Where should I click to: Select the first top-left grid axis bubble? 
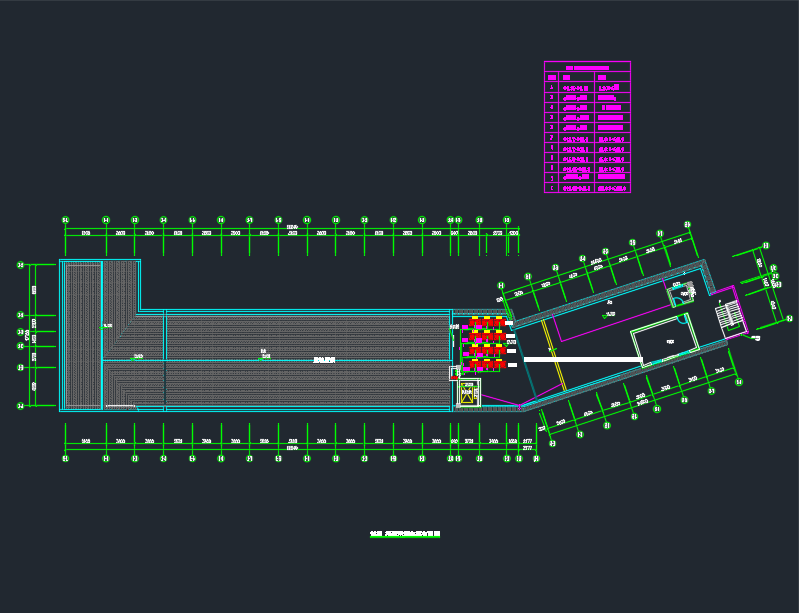tap(65, 220)
